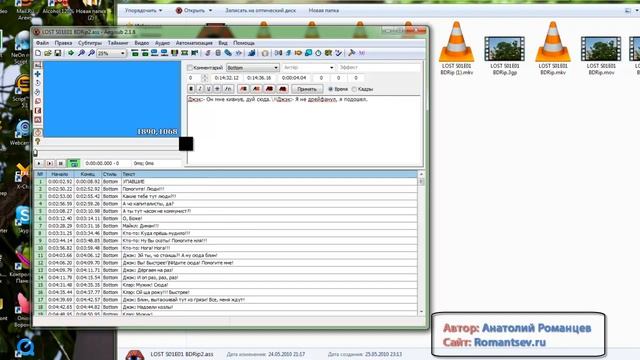Click the primary color button
Screen dimensions: 640x360
click(x=243, y=89)
